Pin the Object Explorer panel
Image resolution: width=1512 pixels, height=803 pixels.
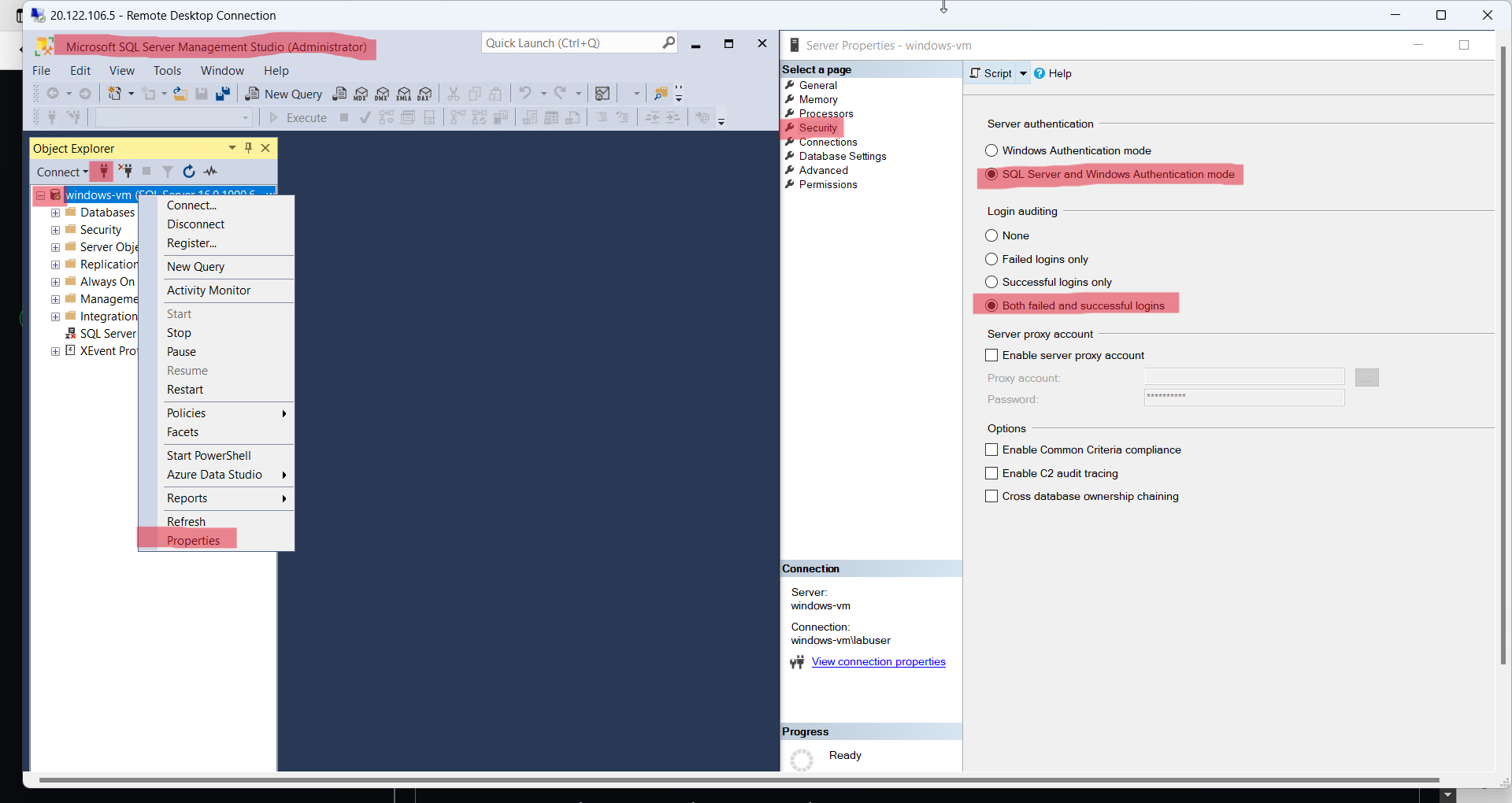[x=248, y=147]
